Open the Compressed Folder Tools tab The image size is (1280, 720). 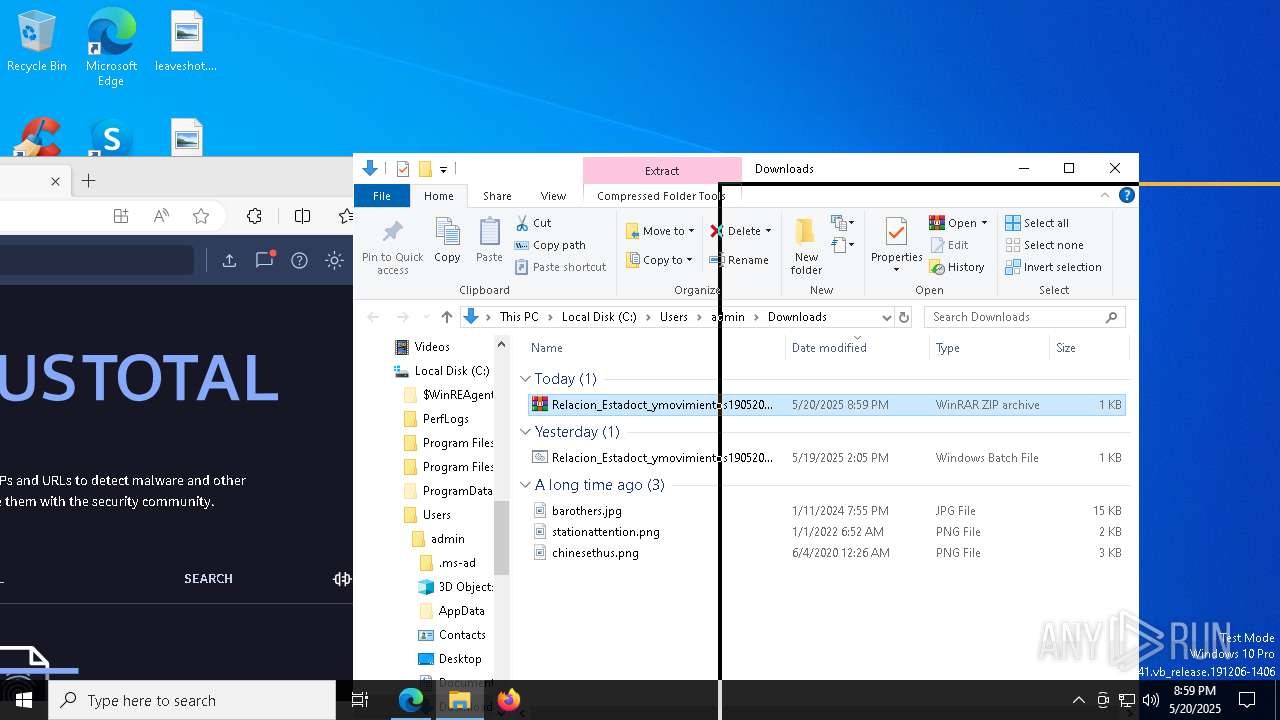[x=660, y=196]
